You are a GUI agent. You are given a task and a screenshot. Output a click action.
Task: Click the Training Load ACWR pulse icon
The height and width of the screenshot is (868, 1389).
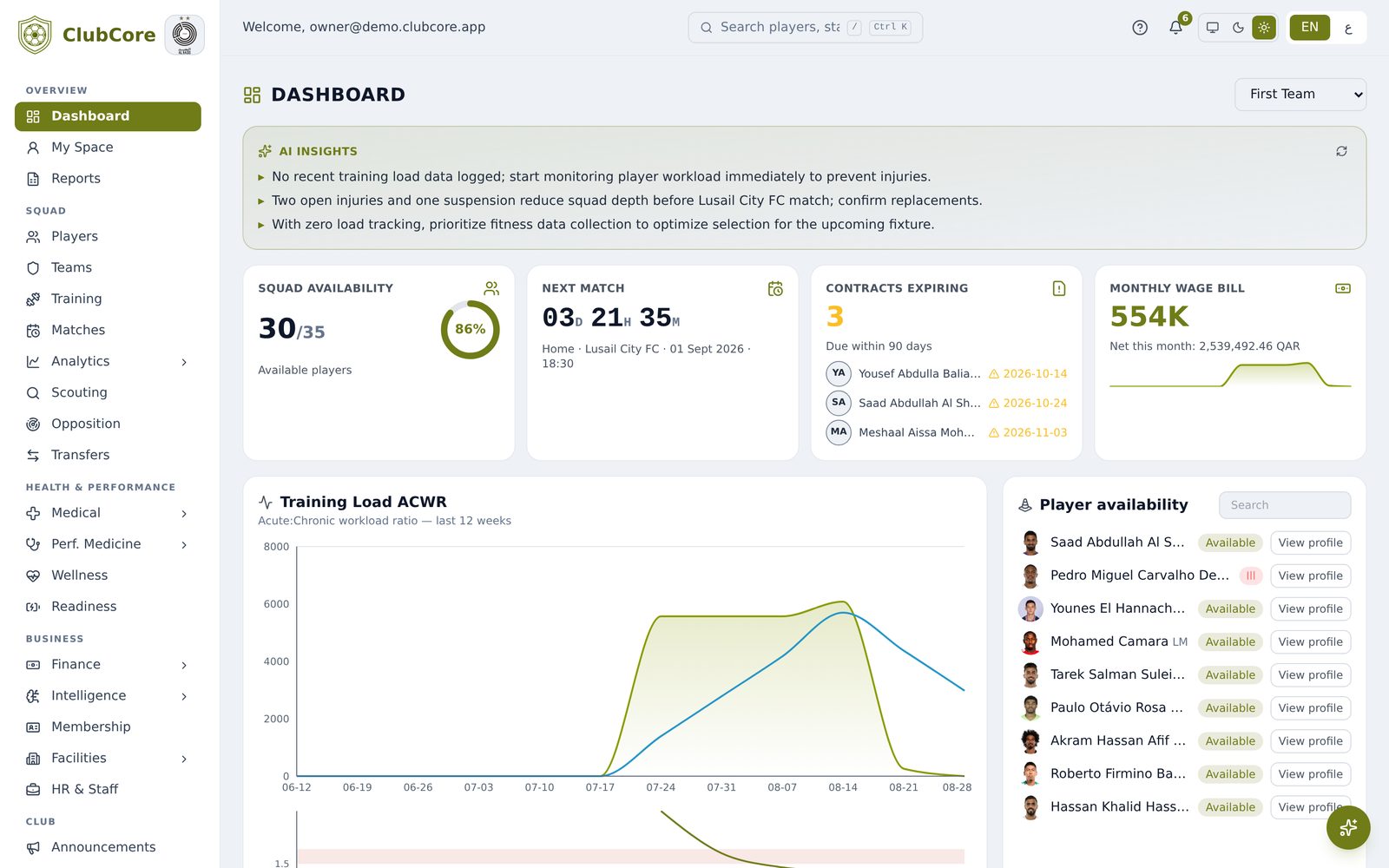click(266, 502)
